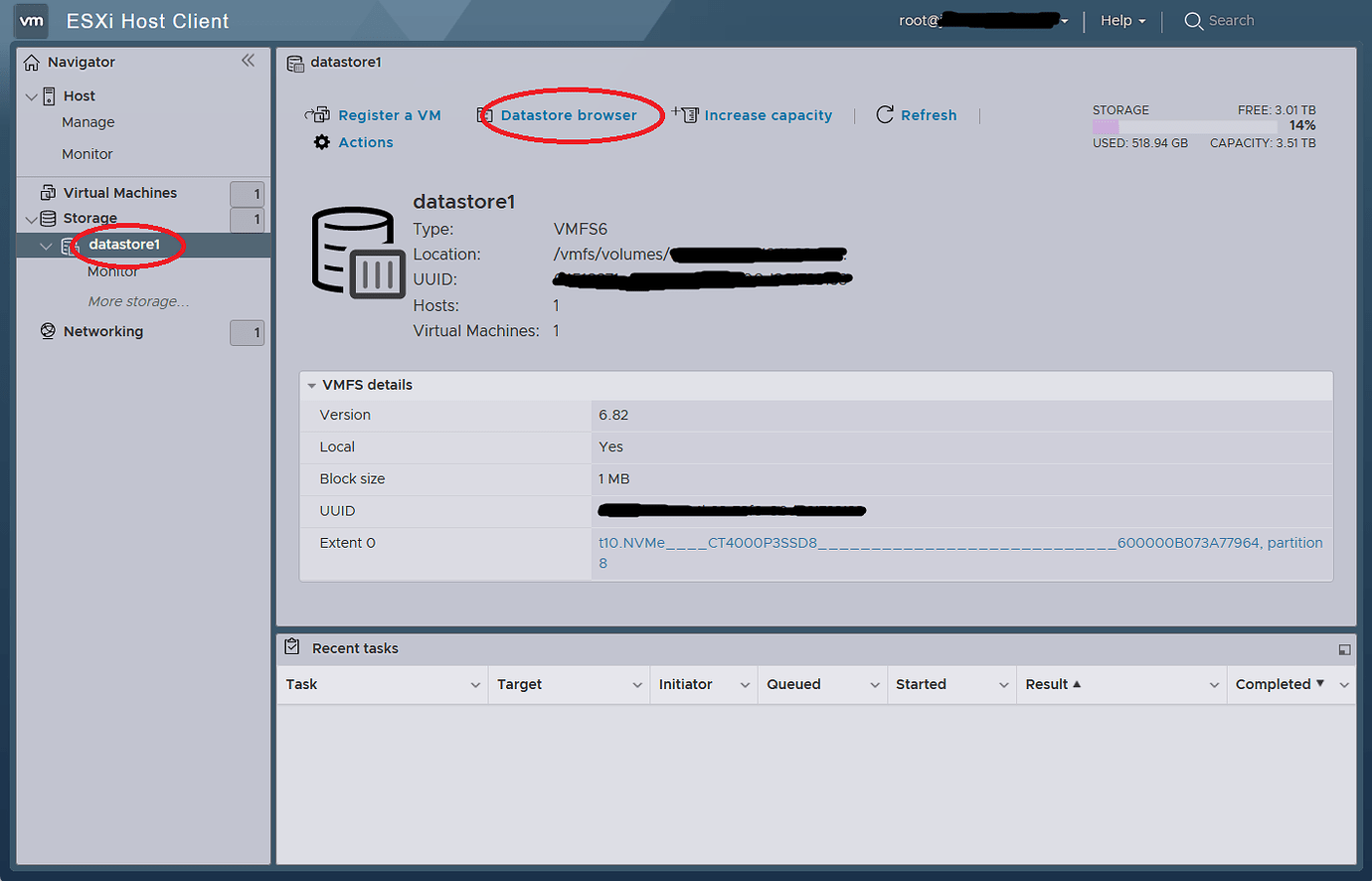Open the Completed column dropdown
Screen dimensions: 1372x881
point(1344,685)
